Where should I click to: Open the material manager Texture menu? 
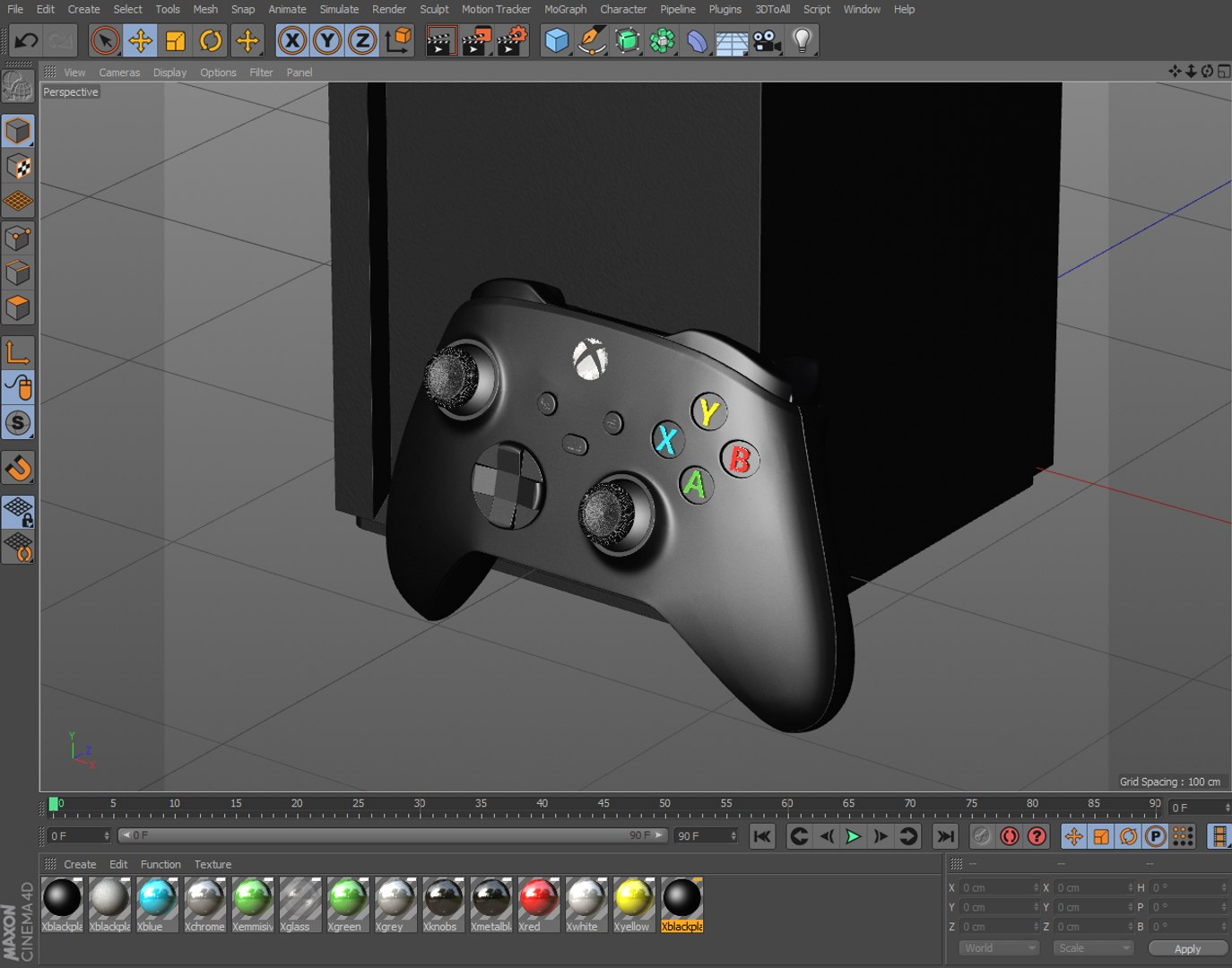pos(213,864)
